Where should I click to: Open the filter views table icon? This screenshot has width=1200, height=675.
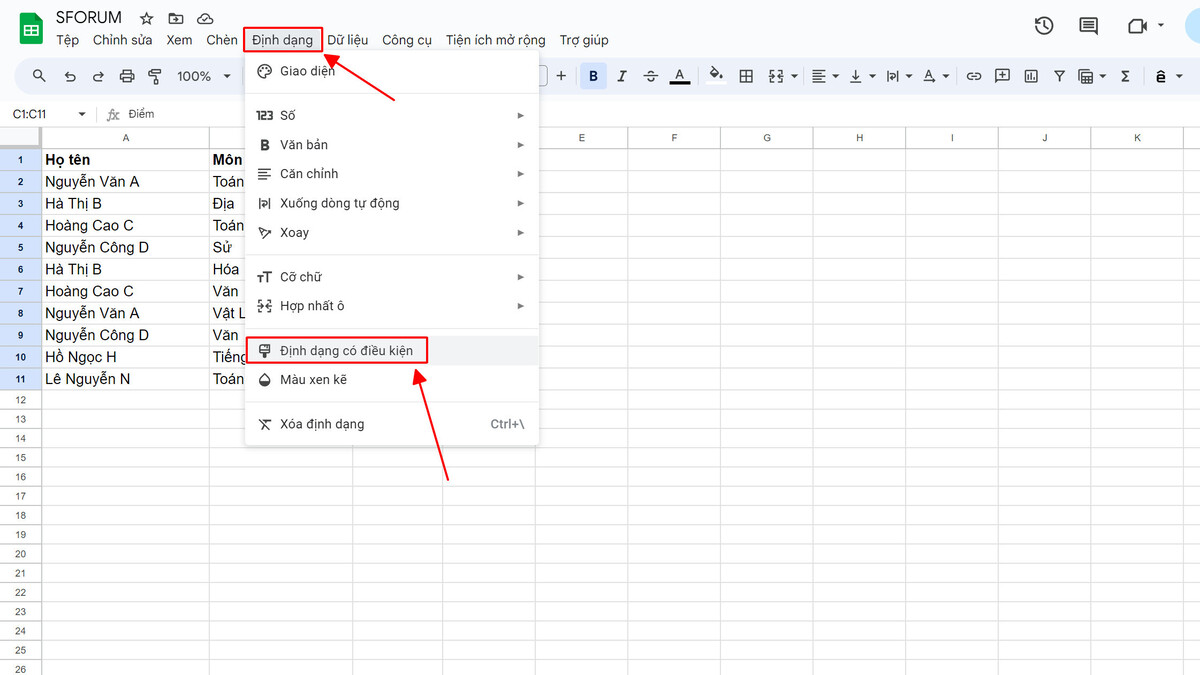(x=1087, y=76)
